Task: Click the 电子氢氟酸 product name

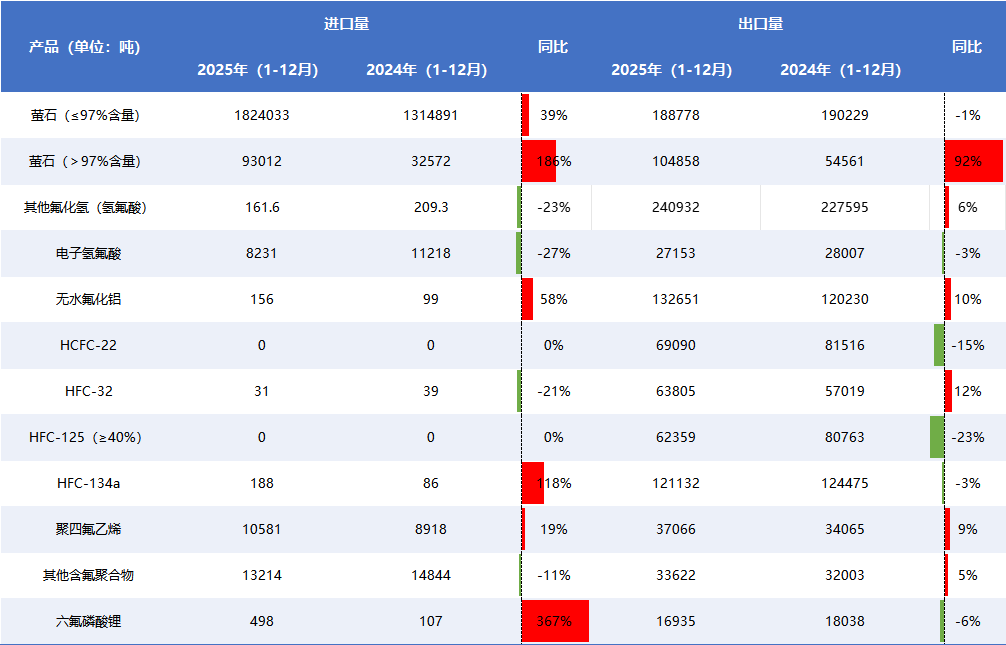Action: (88, 253)
